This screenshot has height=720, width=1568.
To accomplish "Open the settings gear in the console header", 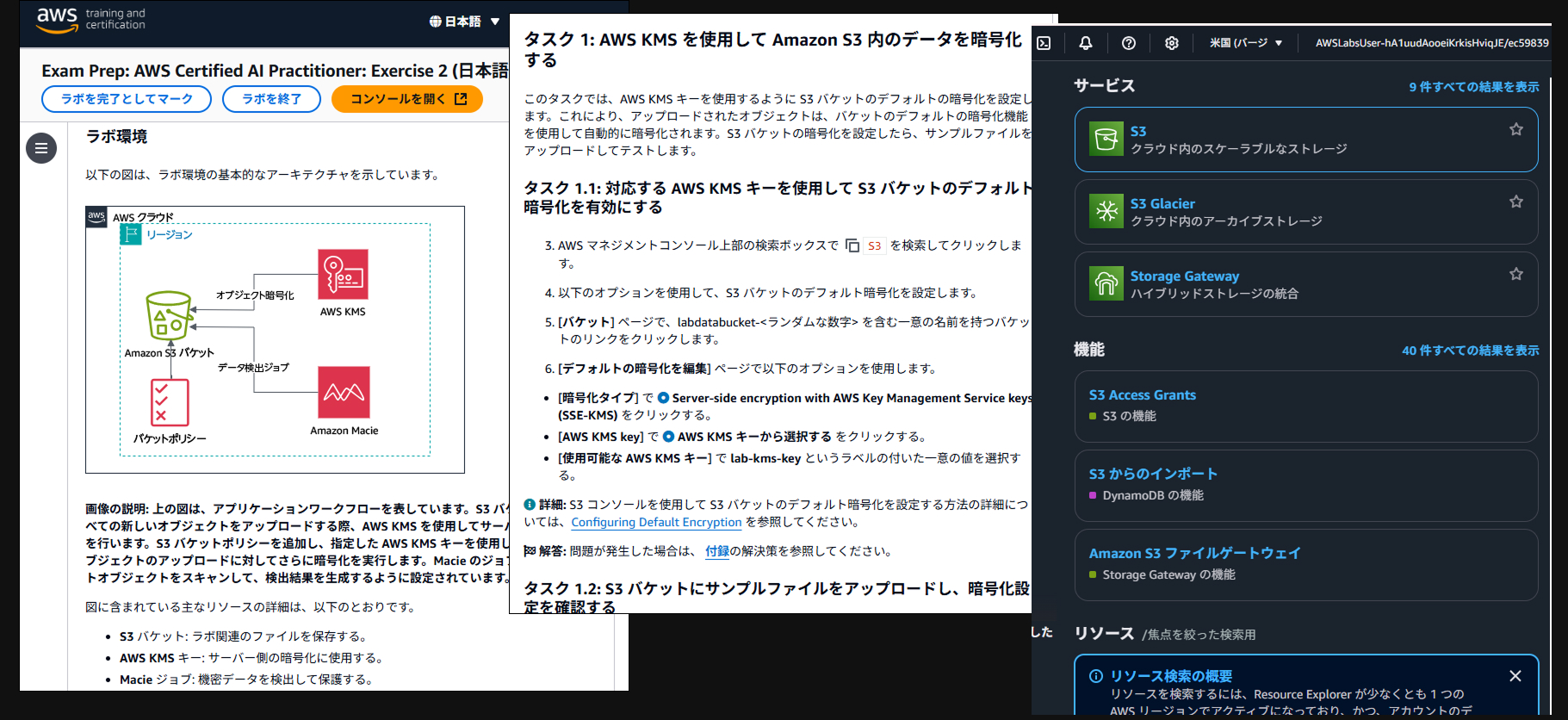I will (x=1172, y=43).
